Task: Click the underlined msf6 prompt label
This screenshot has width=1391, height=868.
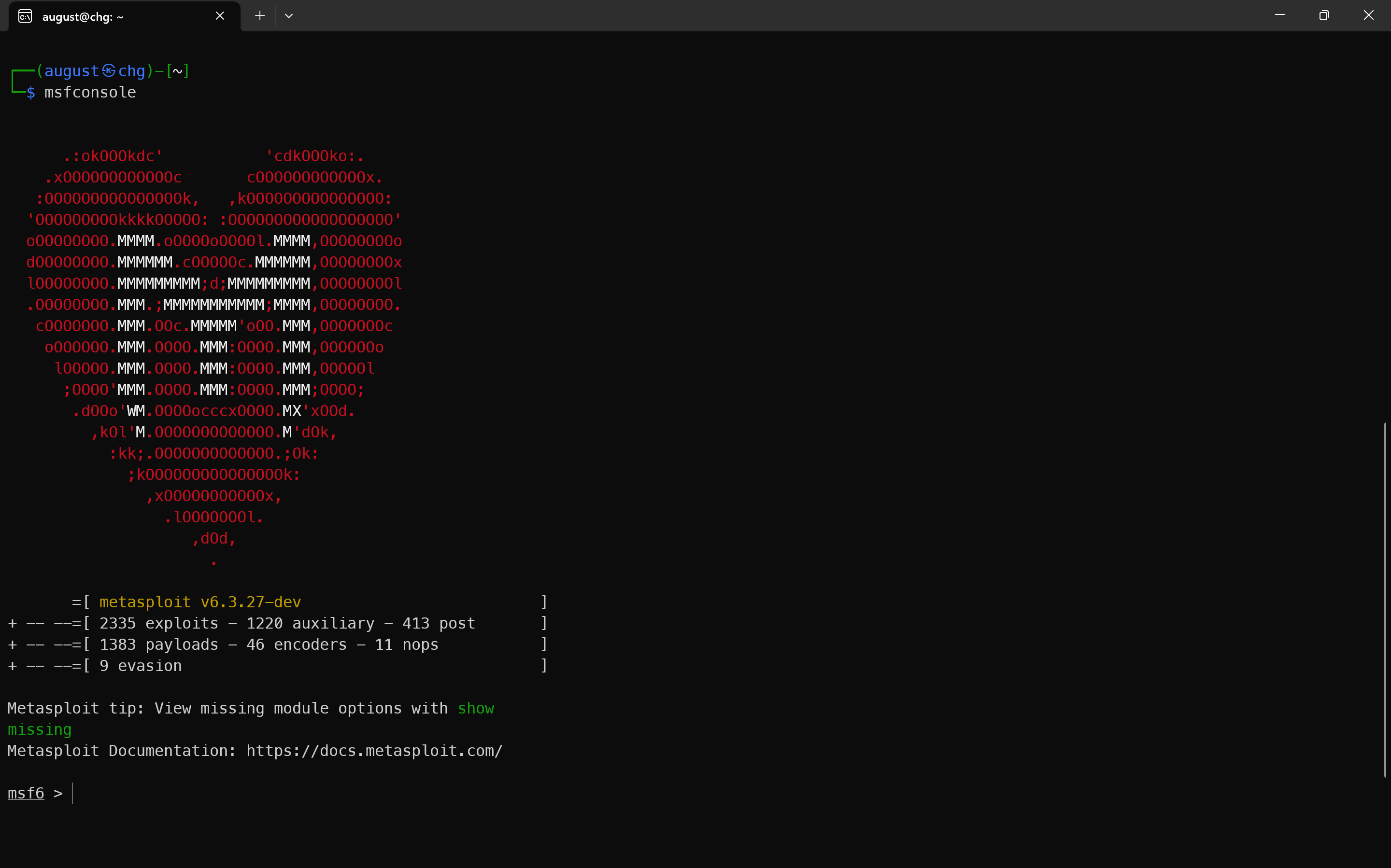Action: pyautogui.click(x=26, y=793)
